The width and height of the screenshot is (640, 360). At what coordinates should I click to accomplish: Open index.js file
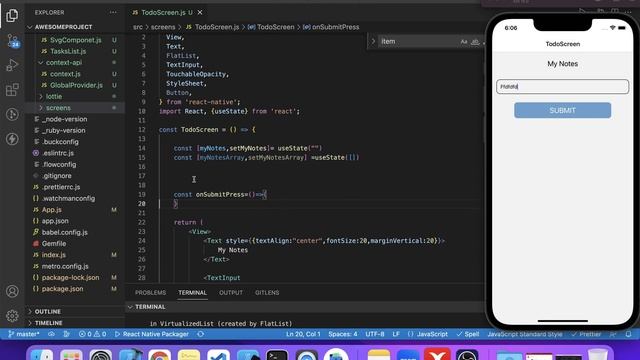pos(53,255)
